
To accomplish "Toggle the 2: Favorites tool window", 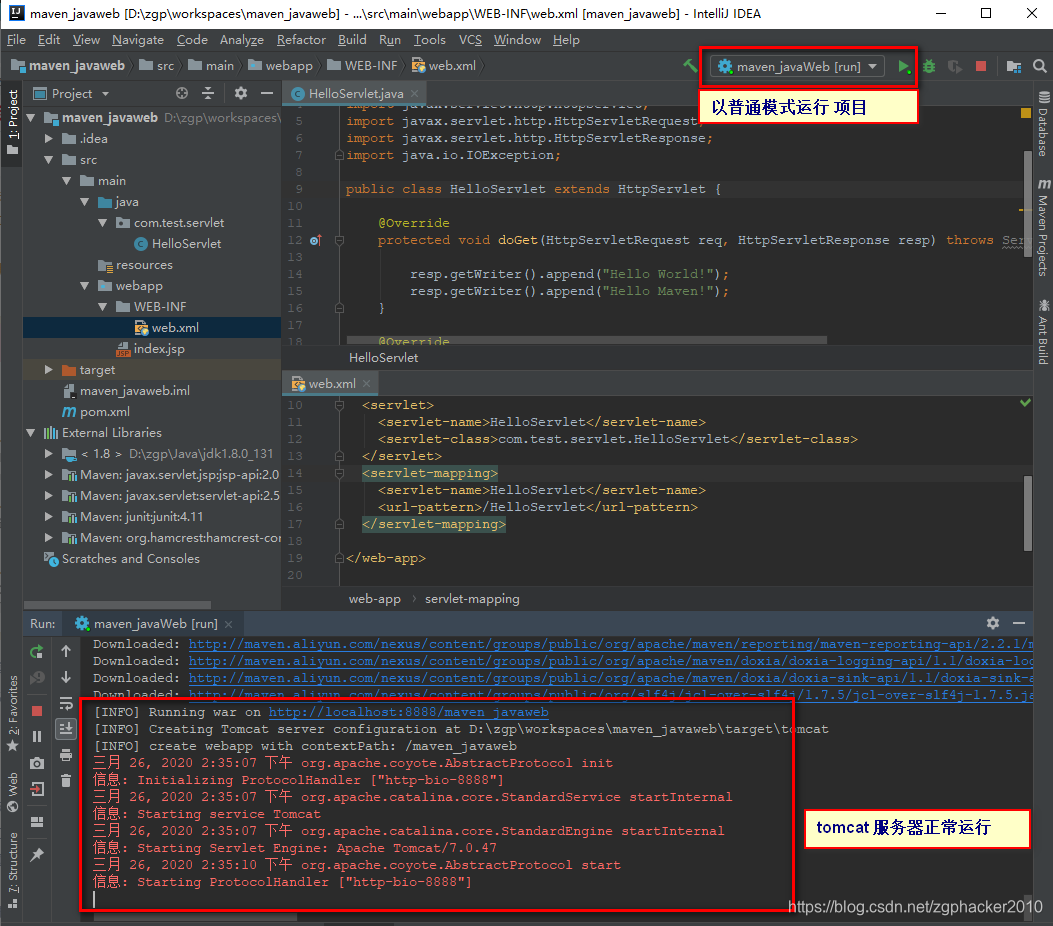I will tap(13, 713).
